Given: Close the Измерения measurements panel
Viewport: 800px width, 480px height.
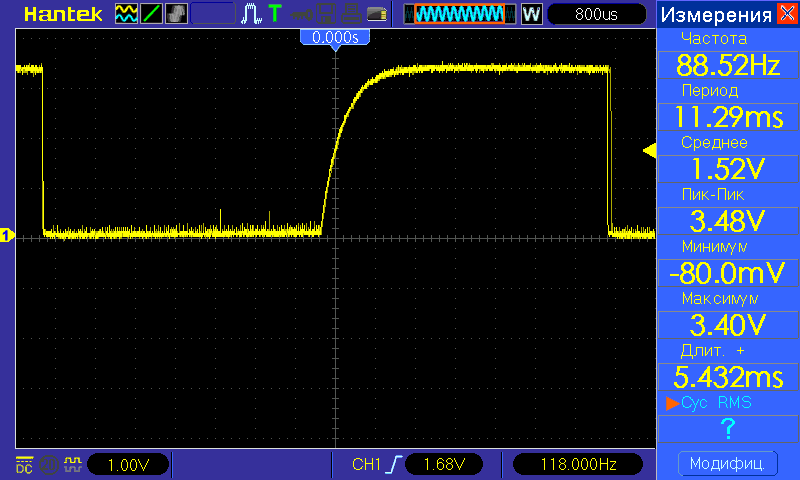Looking at the screenshot, I should pos(788,14).
